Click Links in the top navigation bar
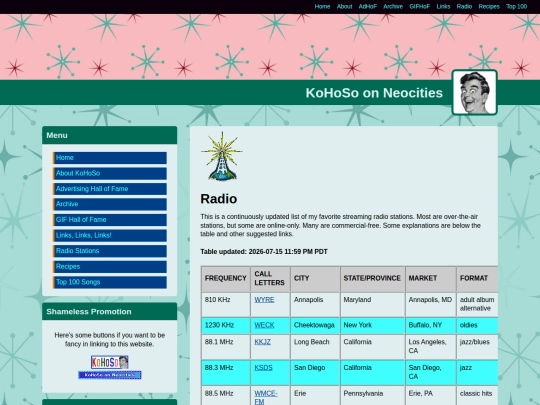 443,7
